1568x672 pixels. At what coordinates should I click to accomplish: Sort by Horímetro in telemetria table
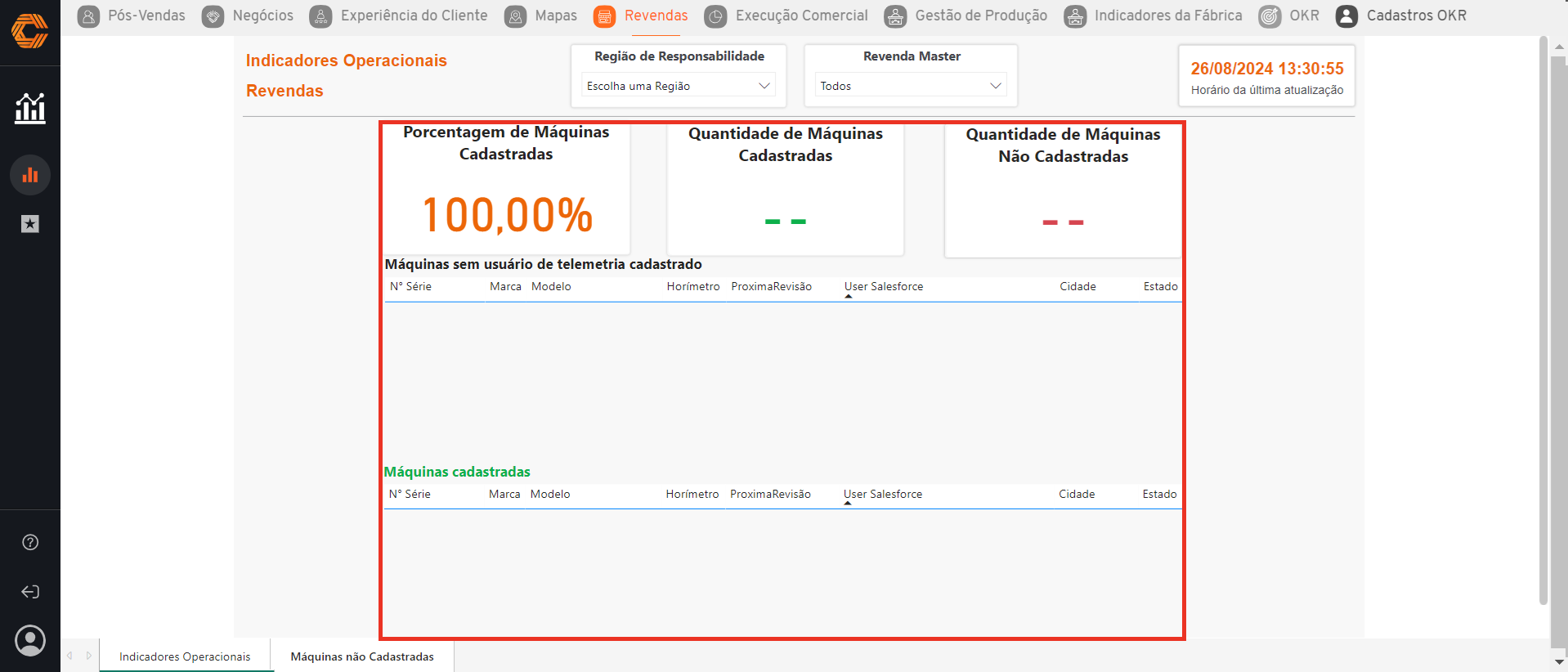[x=693, y=286]
